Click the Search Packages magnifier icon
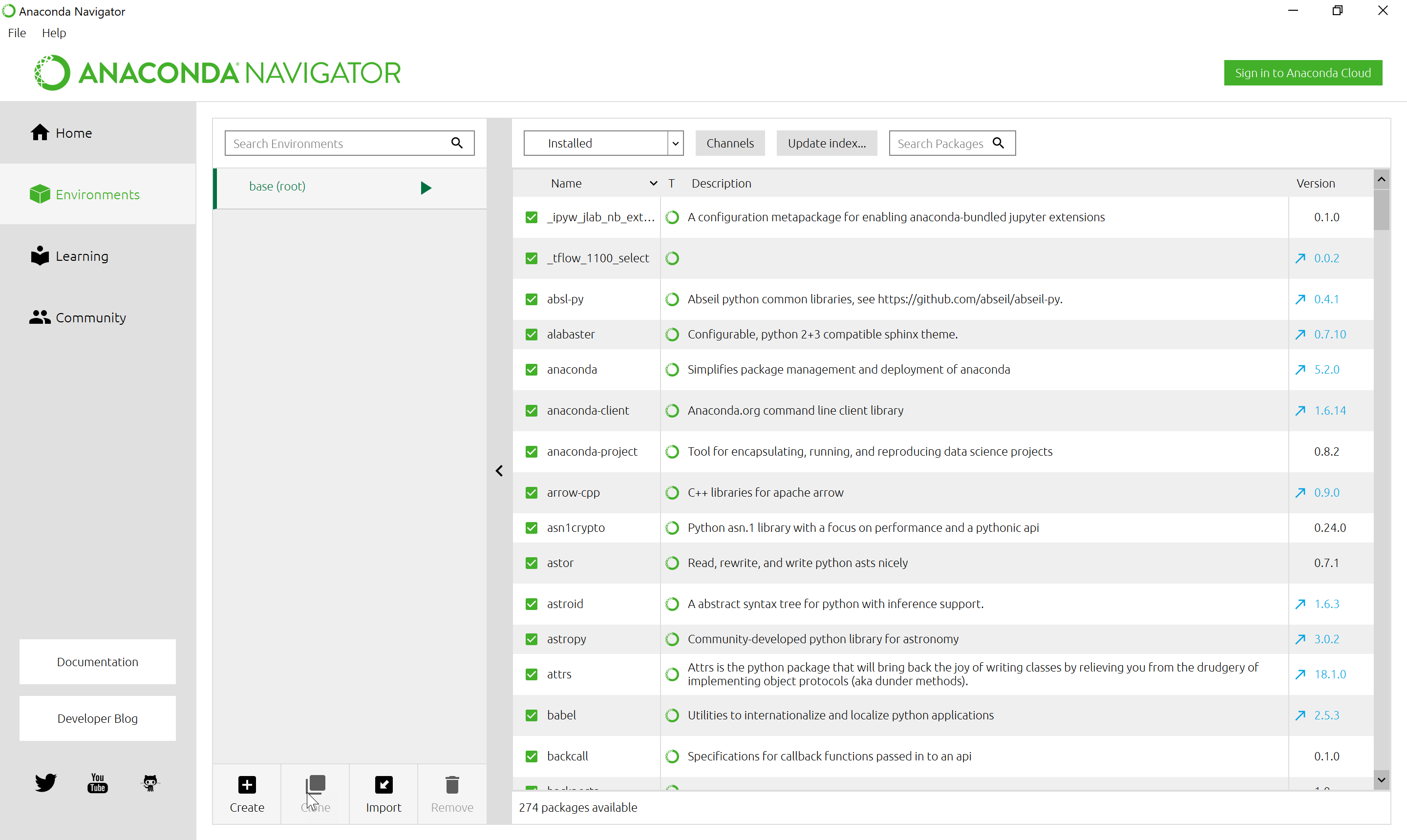 click(998, 143)
